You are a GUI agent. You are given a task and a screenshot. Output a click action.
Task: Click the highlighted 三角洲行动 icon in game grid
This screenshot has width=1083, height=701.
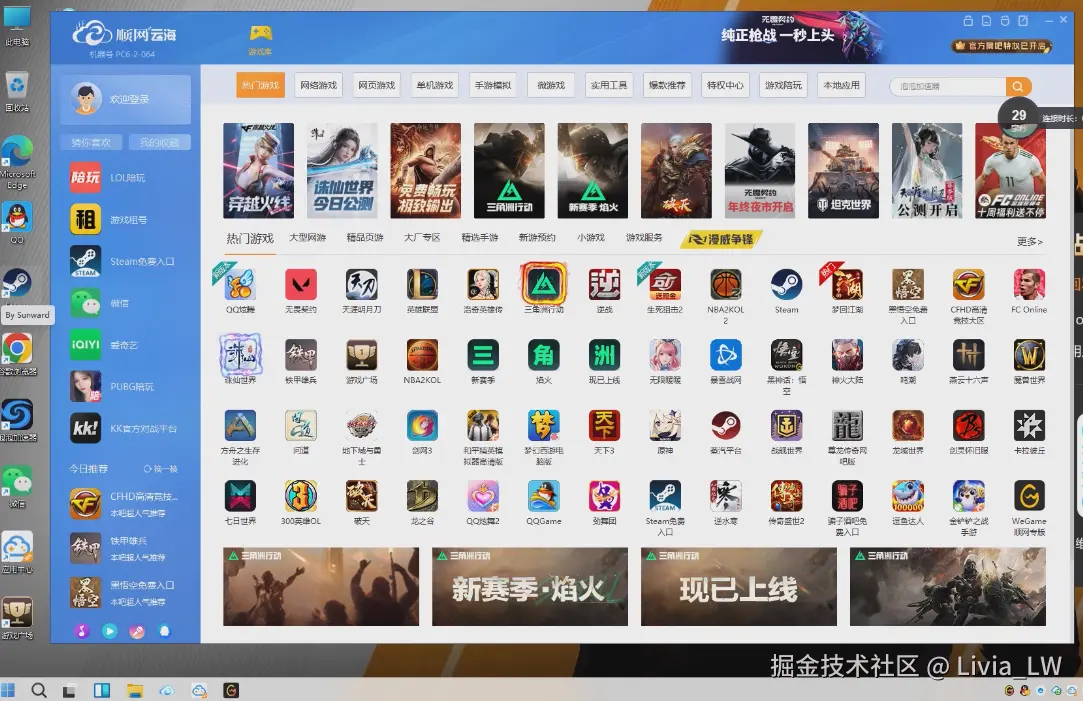[544, 284]
